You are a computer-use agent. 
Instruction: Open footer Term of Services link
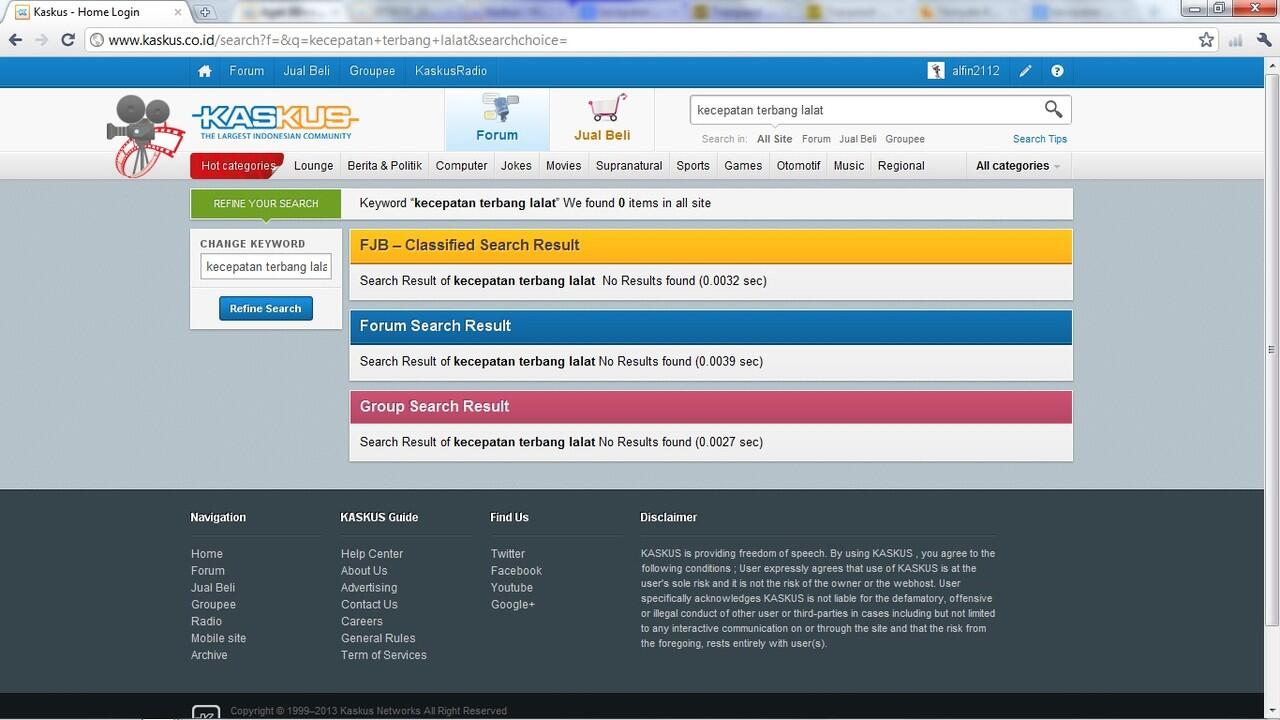click(384, 656)
